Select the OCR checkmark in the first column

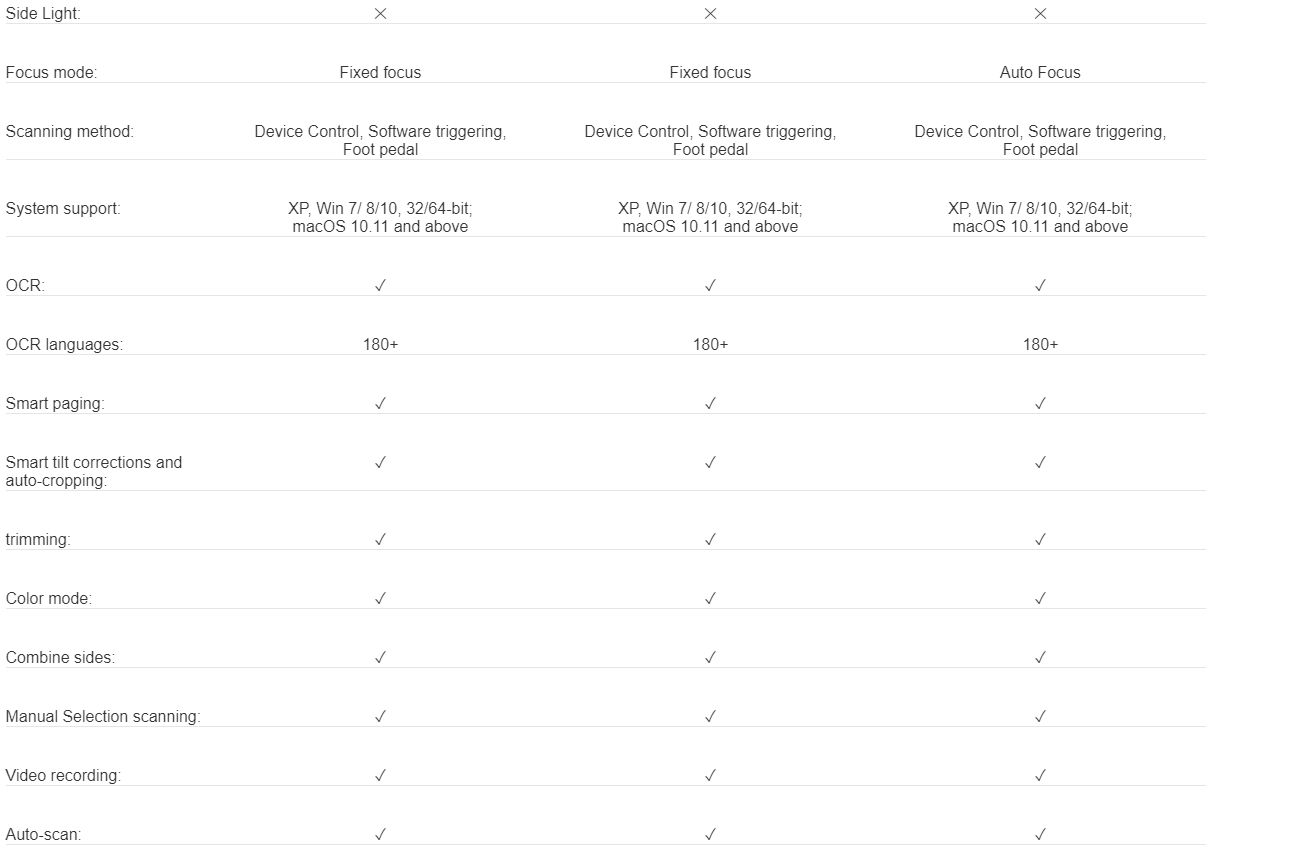(x=380, y=285)
